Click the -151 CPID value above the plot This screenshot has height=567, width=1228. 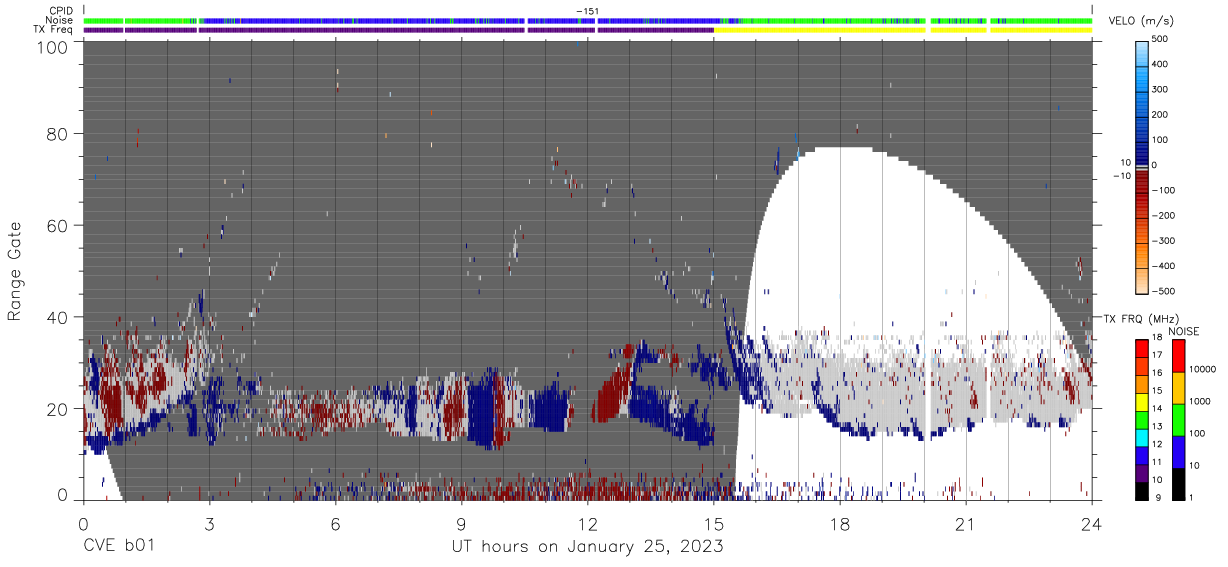[588, 10]
